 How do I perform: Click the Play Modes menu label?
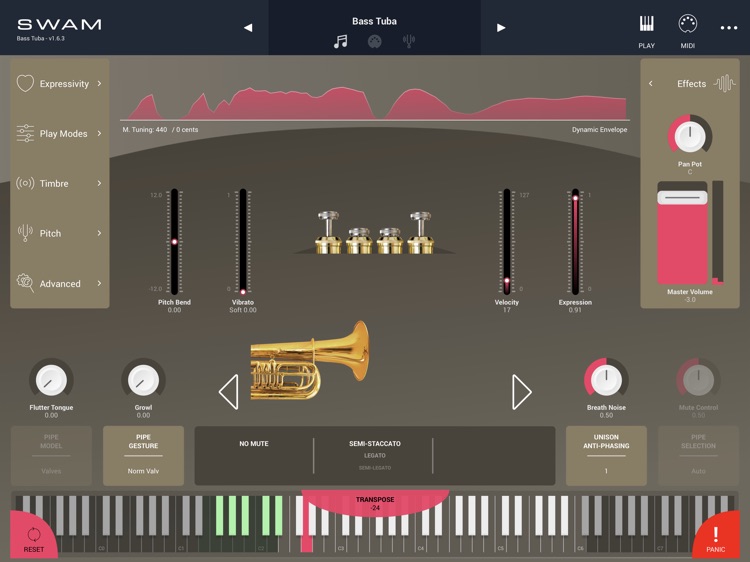63,133
